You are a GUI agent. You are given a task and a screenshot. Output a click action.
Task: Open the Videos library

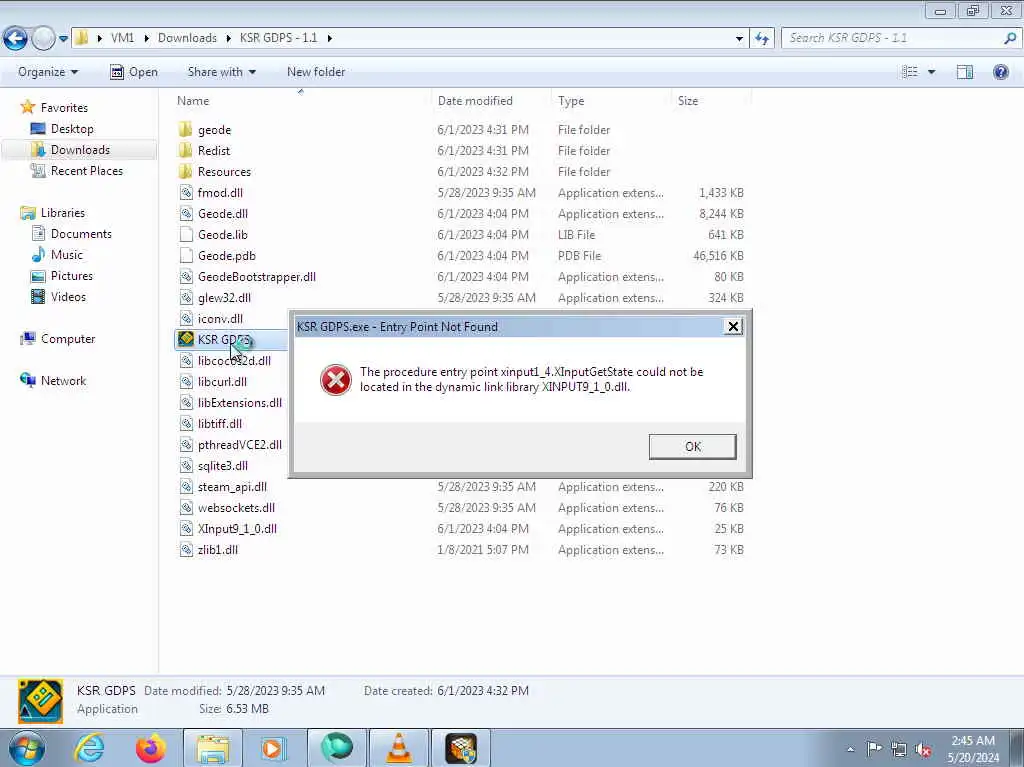coord(68,297)
